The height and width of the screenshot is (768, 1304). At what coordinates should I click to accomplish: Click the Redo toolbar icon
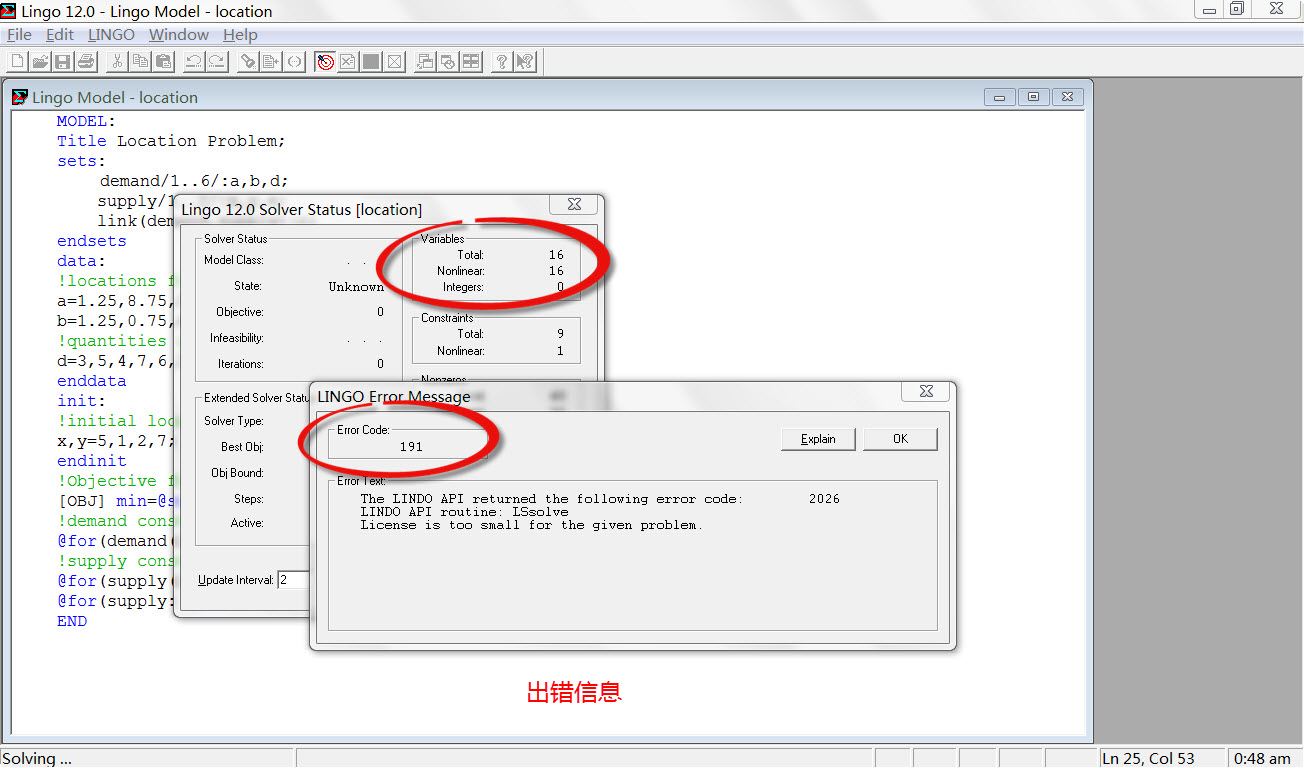217,62
